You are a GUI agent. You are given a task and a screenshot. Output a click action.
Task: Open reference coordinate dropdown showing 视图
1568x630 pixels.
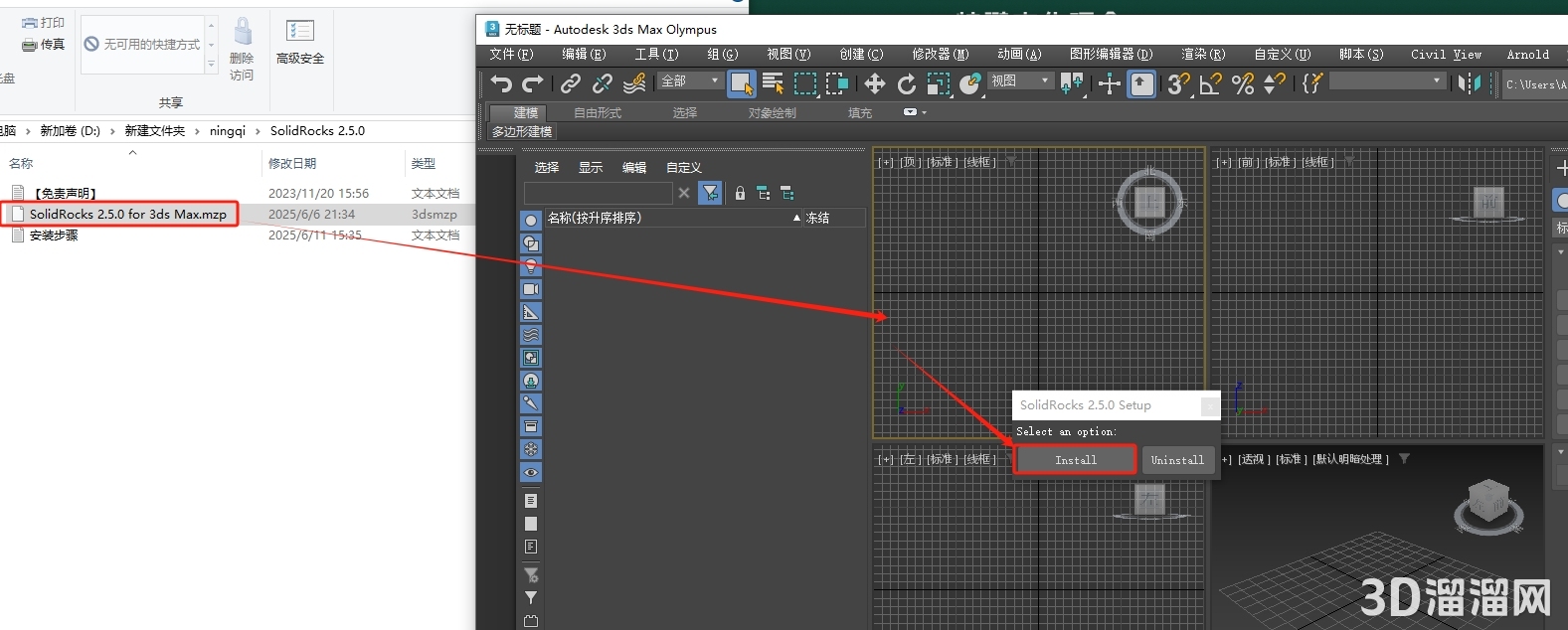pyautogui.click(x=1020, y=80)
